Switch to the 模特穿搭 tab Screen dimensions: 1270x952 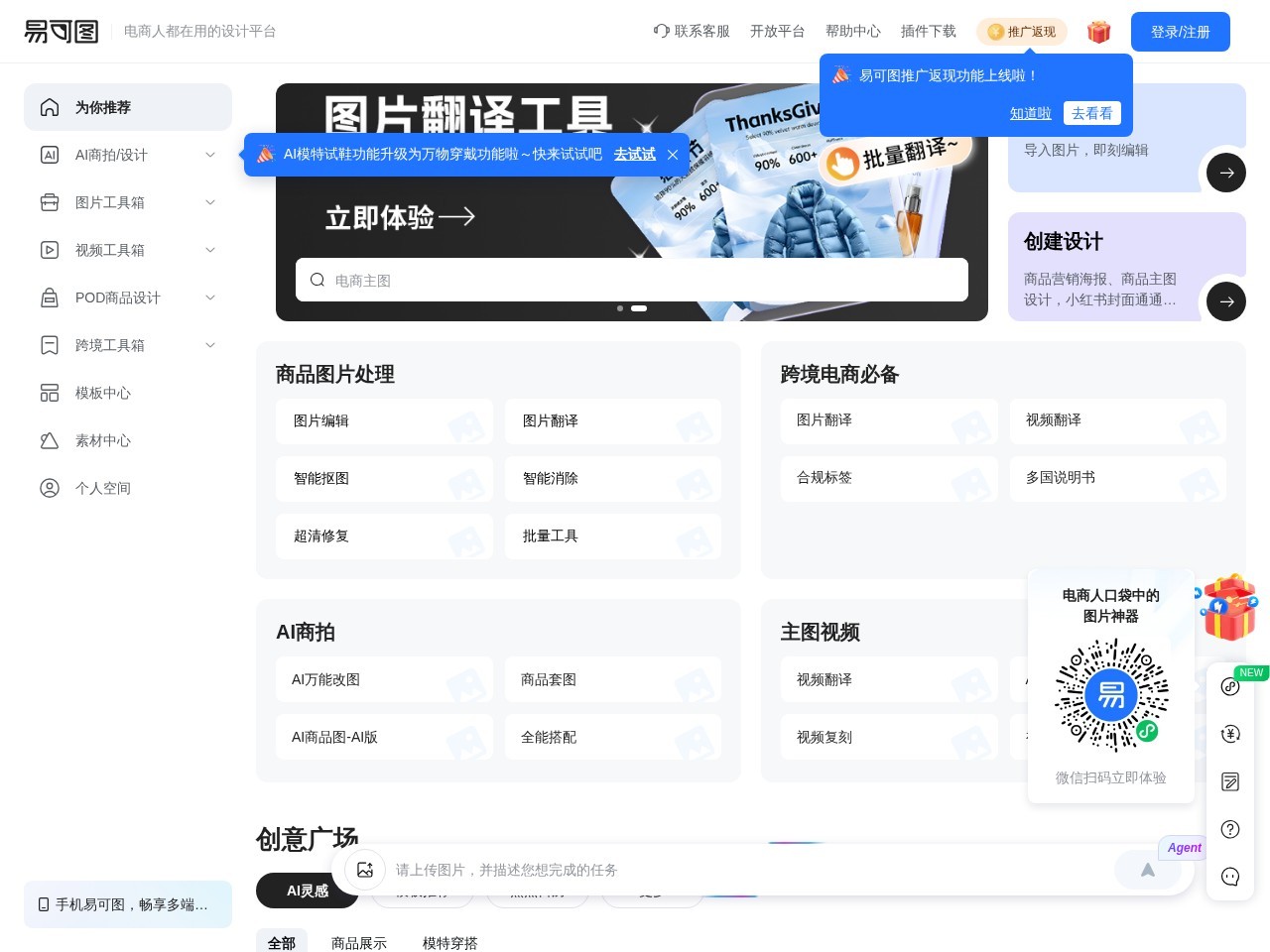click(x=449, y=943)
